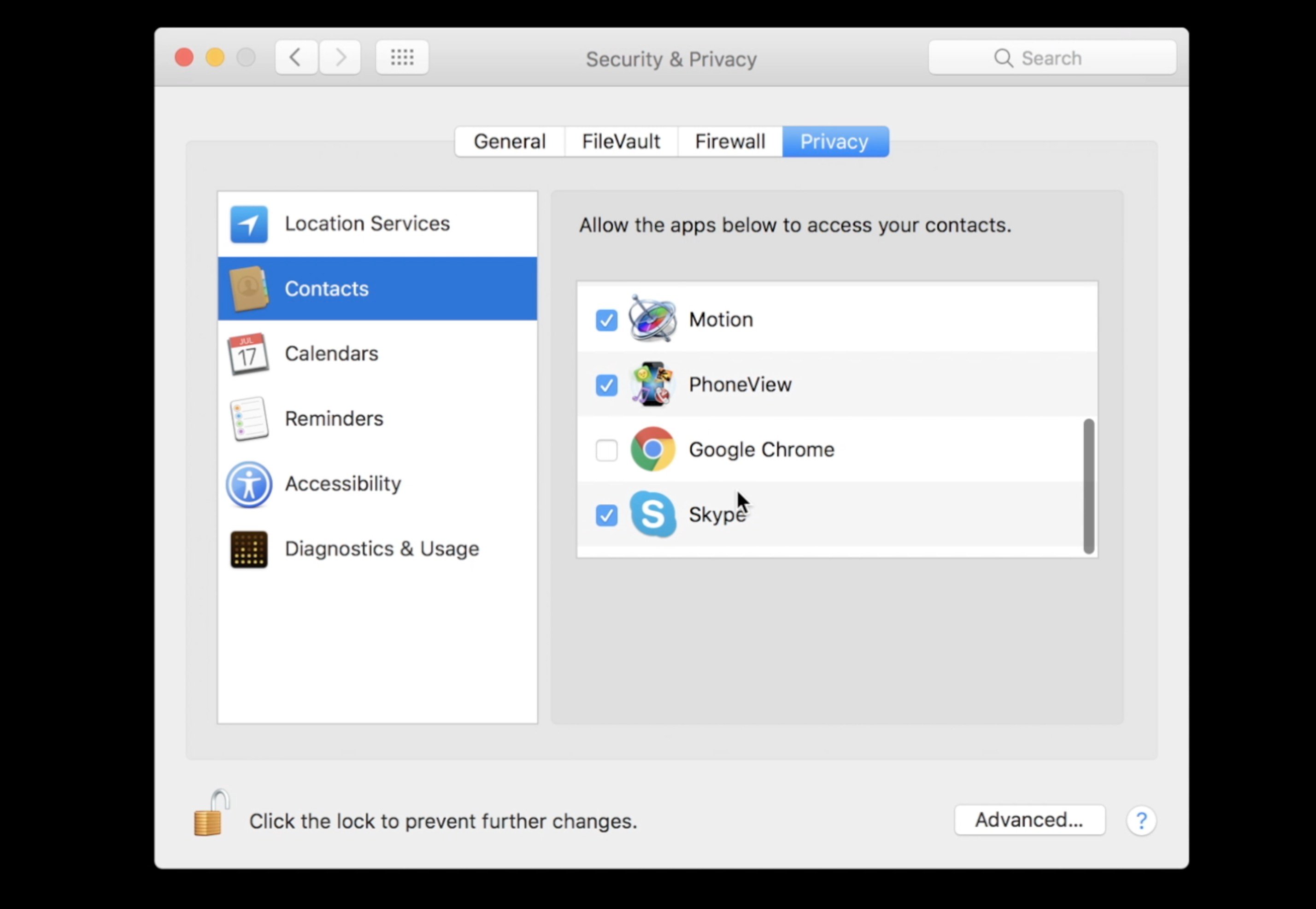Click the Location Services arrow icon
Viewport: 1316px width, 909px height.
(249, 224)
